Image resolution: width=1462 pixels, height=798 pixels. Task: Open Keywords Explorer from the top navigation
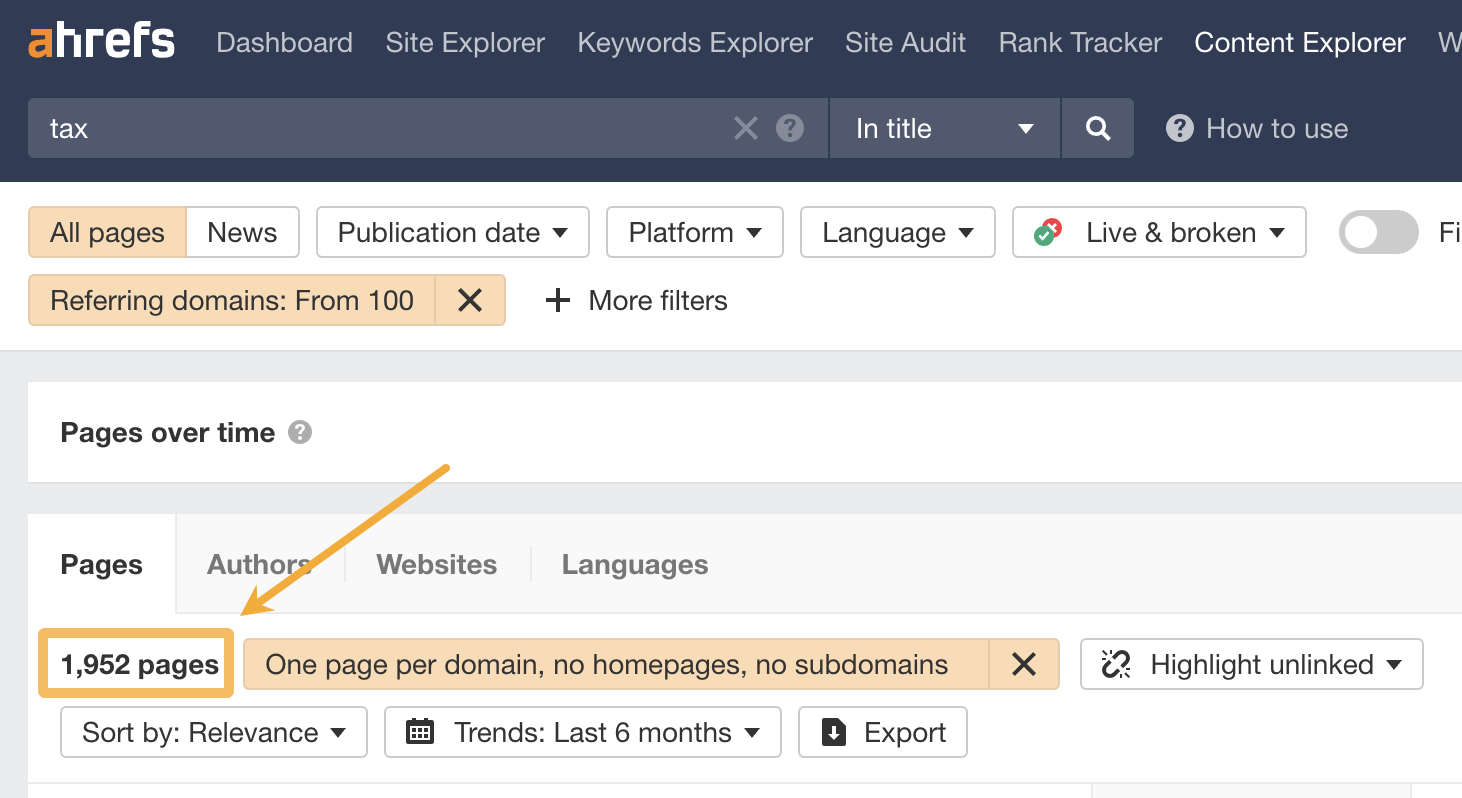click(x=694, y=43)
